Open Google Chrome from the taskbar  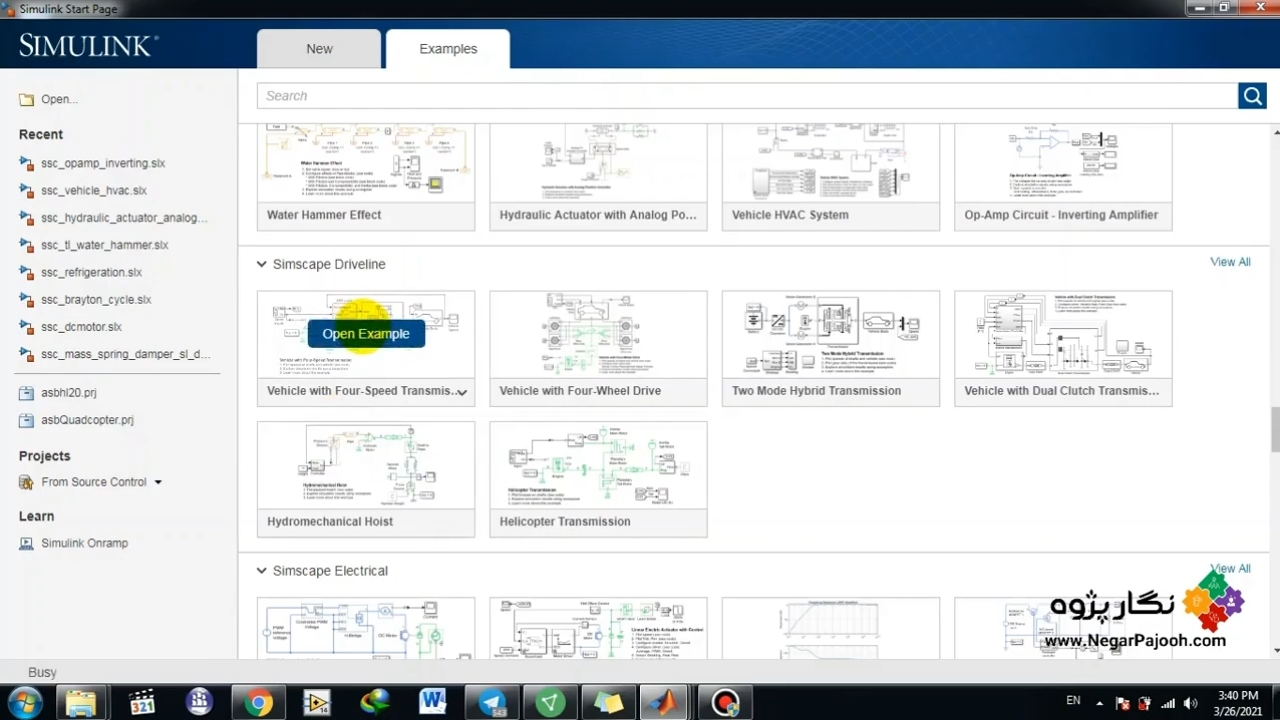pos(258,702)
